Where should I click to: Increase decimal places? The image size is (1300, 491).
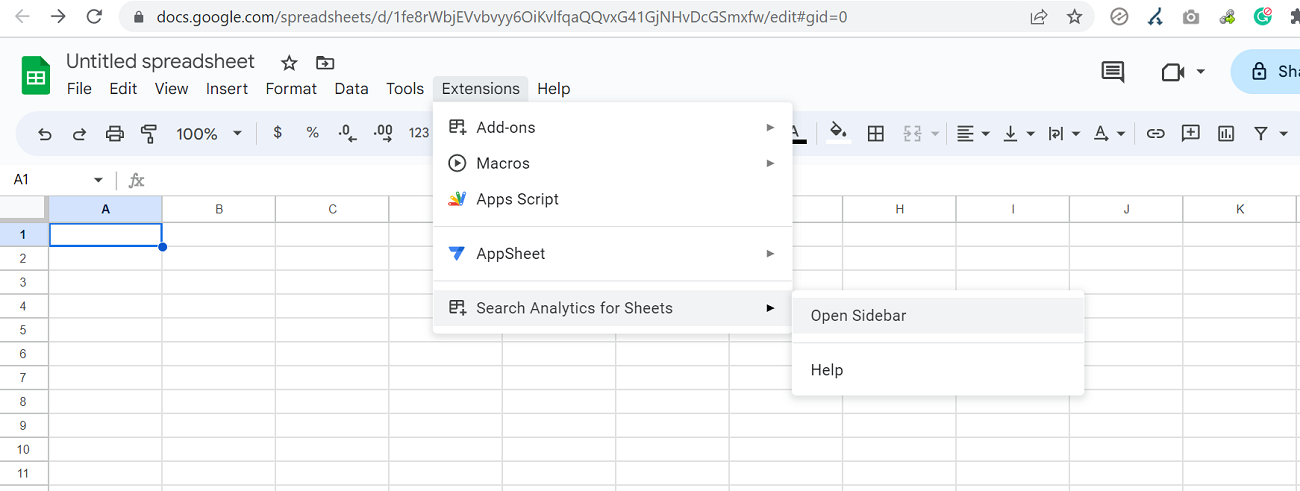click(382, 133)
